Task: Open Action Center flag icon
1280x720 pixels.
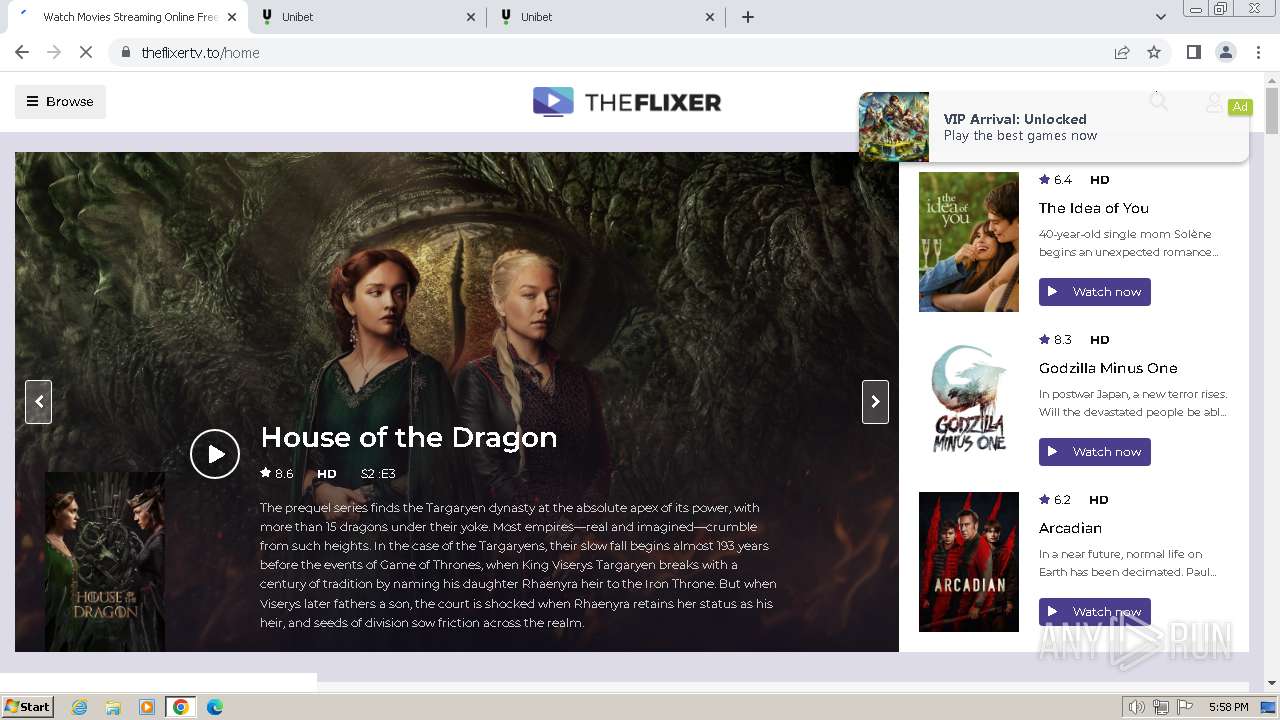Action: coord(1183,707)
